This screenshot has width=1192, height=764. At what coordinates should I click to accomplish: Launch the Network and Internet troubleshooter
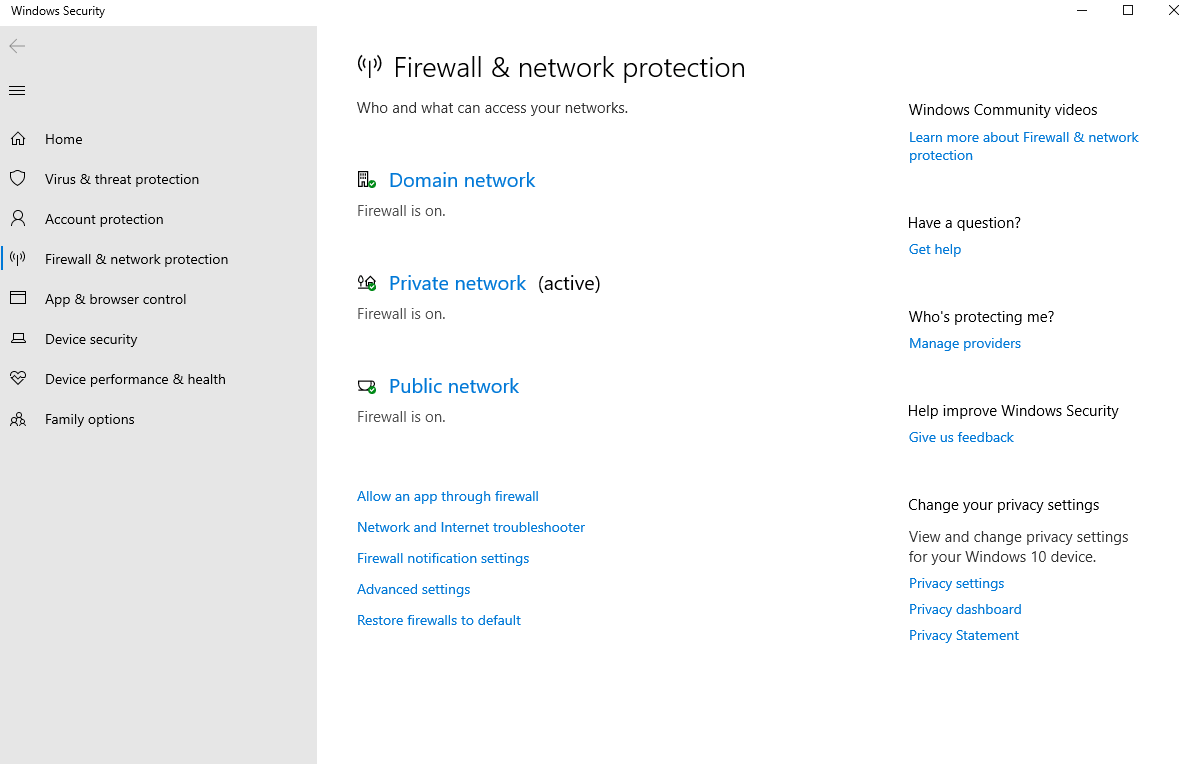pyautogui.click(x=470, y=527)
